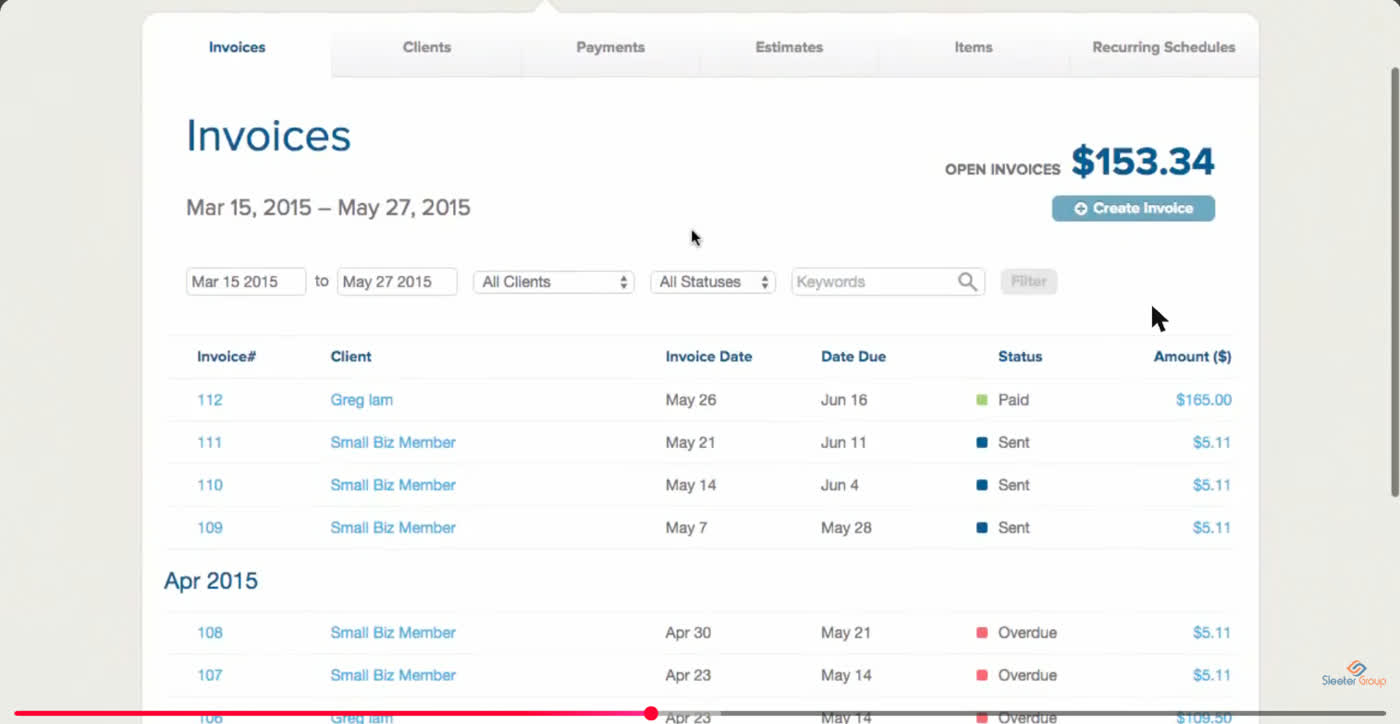Image resolution: width=1400 pixels, height=724 pixels.
Task: Open invoice number 108
Action: click(x=210, y=633)
